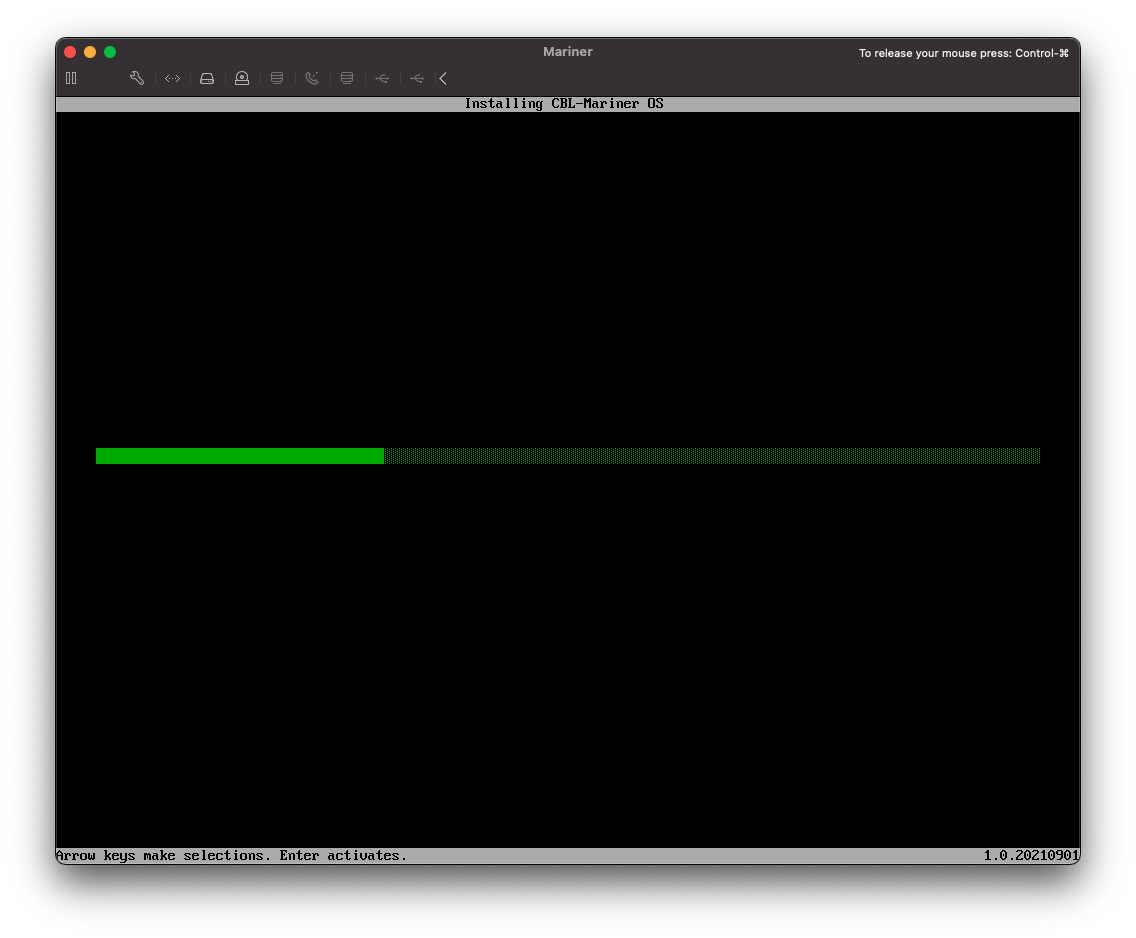Click the 'To release your mouse' message
1136x938 pixels.
click(x=964, y=53)
